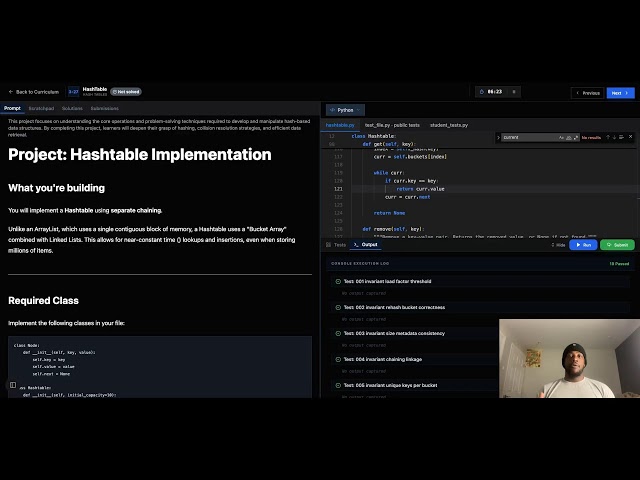Close the find bar
Image resolution: width=640 pixels, height=480 pixels.
coord(631,137)
